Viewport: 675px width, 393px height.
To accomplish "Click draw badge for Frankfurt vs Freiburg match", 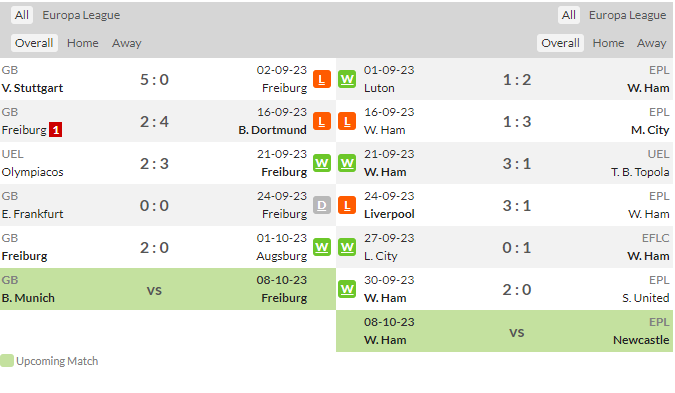I will 322,205.
